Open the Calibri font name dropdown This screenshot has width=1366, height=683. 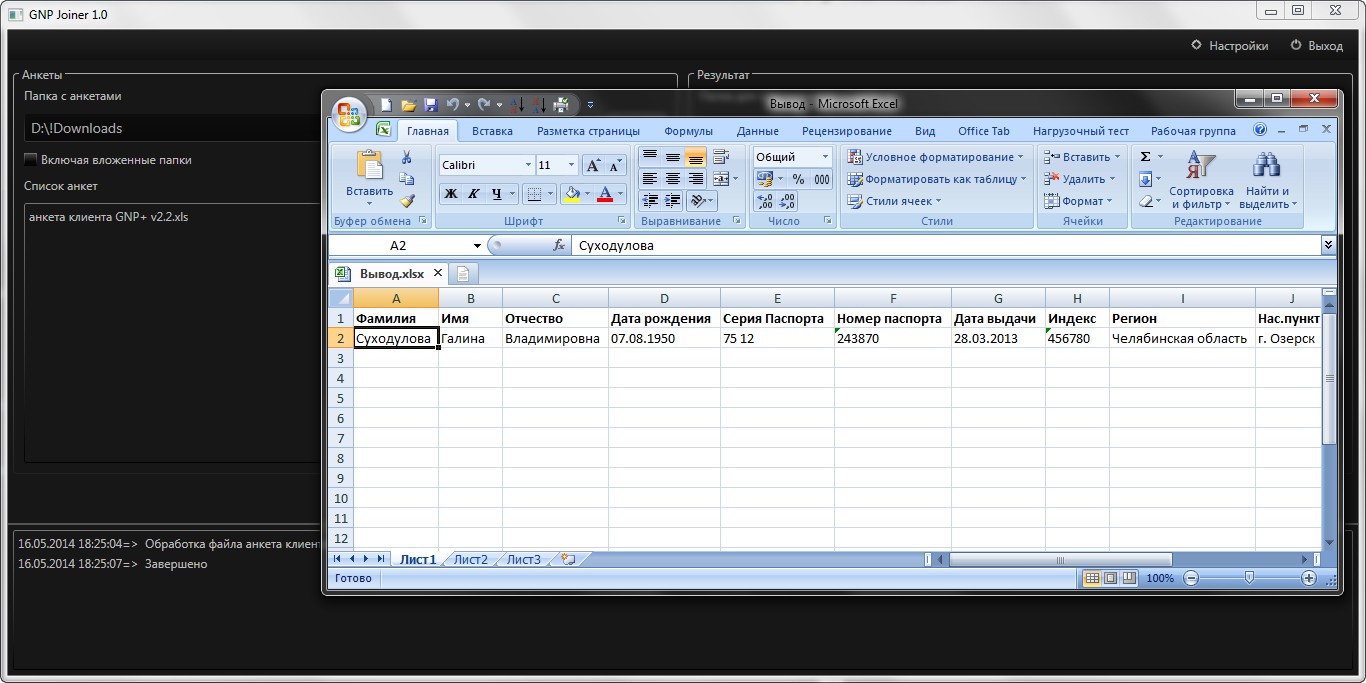click(528, 165)
